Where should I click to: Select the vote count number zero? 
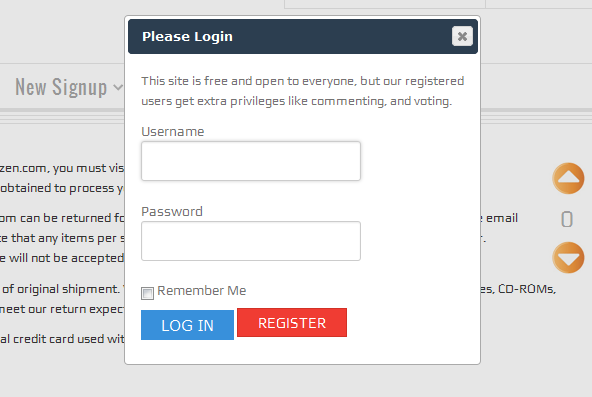coord(567,219)
